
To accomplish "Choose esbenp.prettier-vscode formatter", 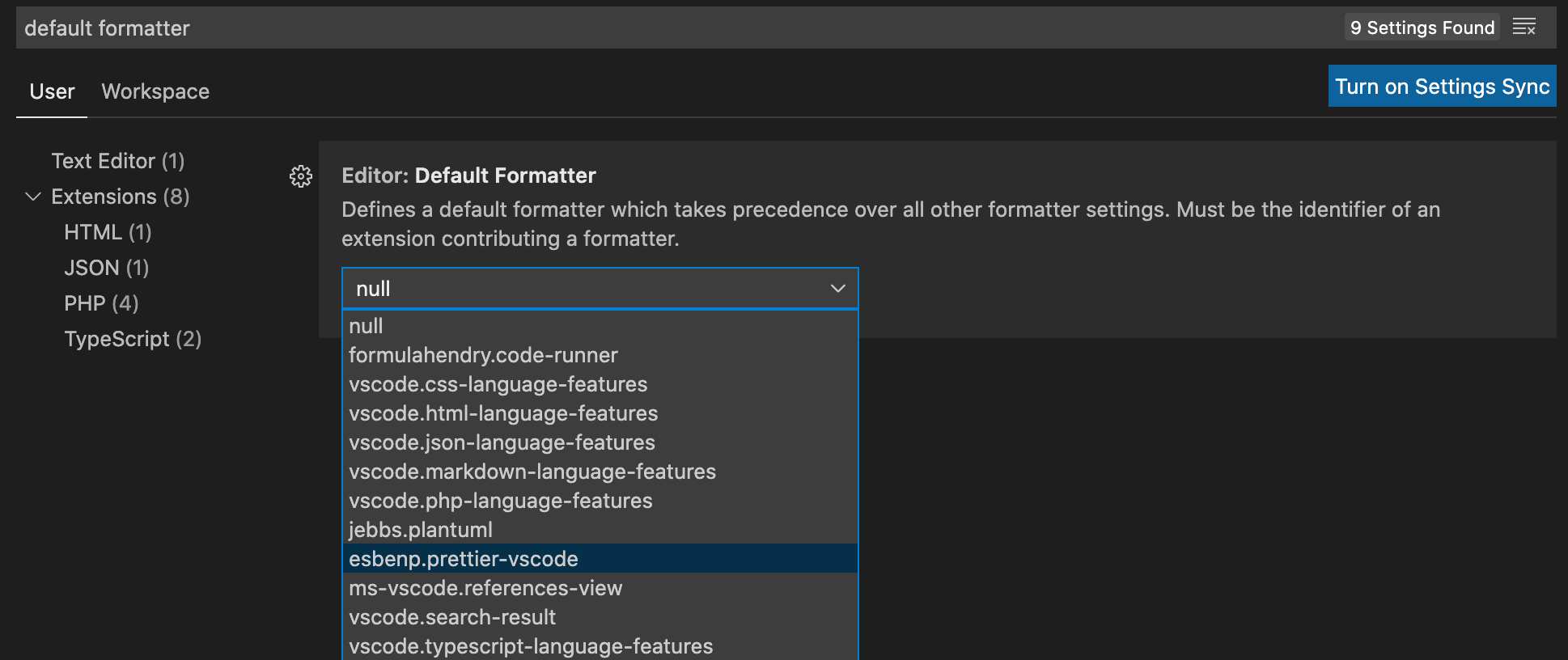I will (x=600, y=559).
